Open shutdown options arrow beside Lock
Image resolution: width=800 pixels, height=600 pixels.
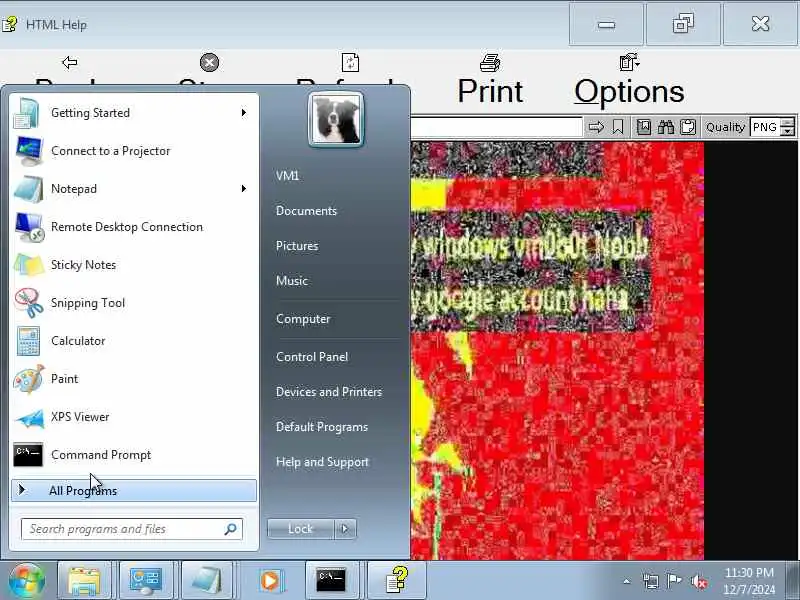click(345, 529)
